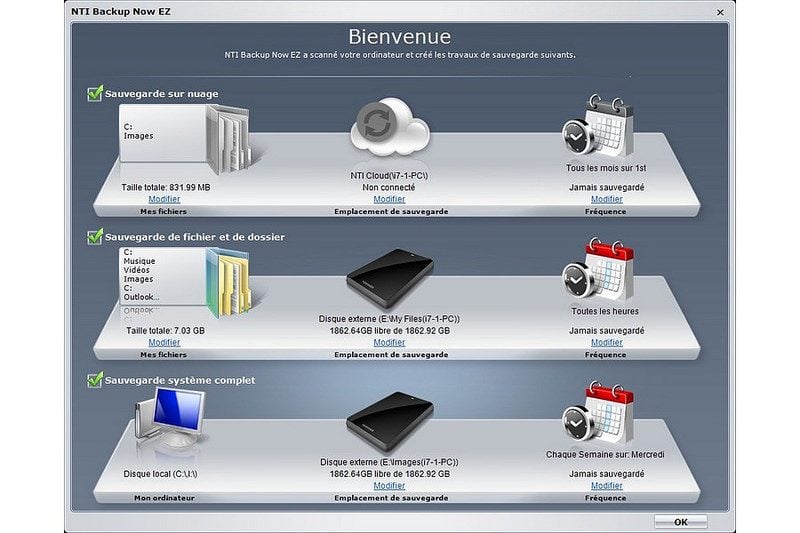The height and width of the screenshot is (533, 800).
Task: Click the text Taille totale: 831.99 MB
Action: [x=166, y=187]
